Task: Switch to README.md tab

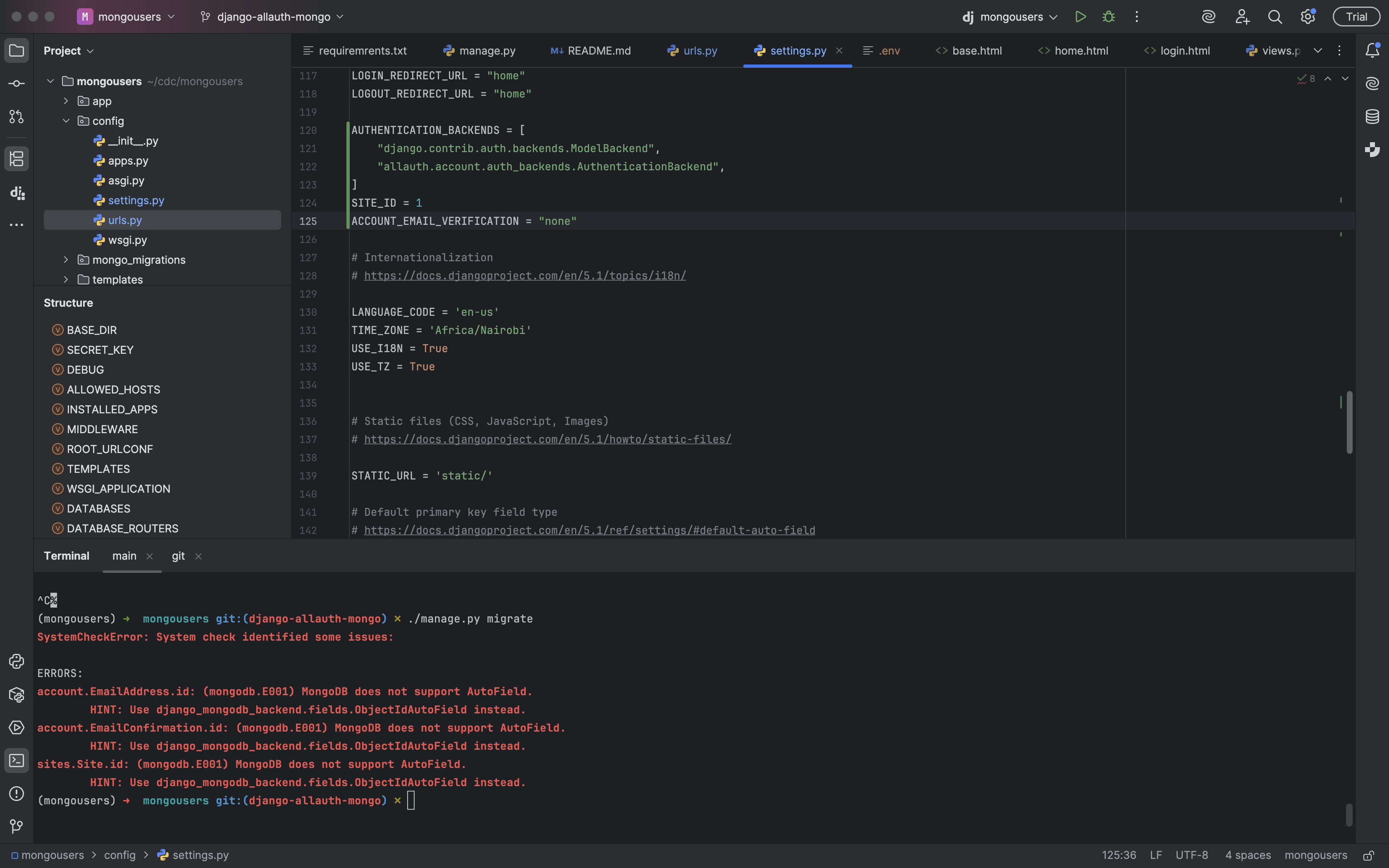Action: pos(591,50)
